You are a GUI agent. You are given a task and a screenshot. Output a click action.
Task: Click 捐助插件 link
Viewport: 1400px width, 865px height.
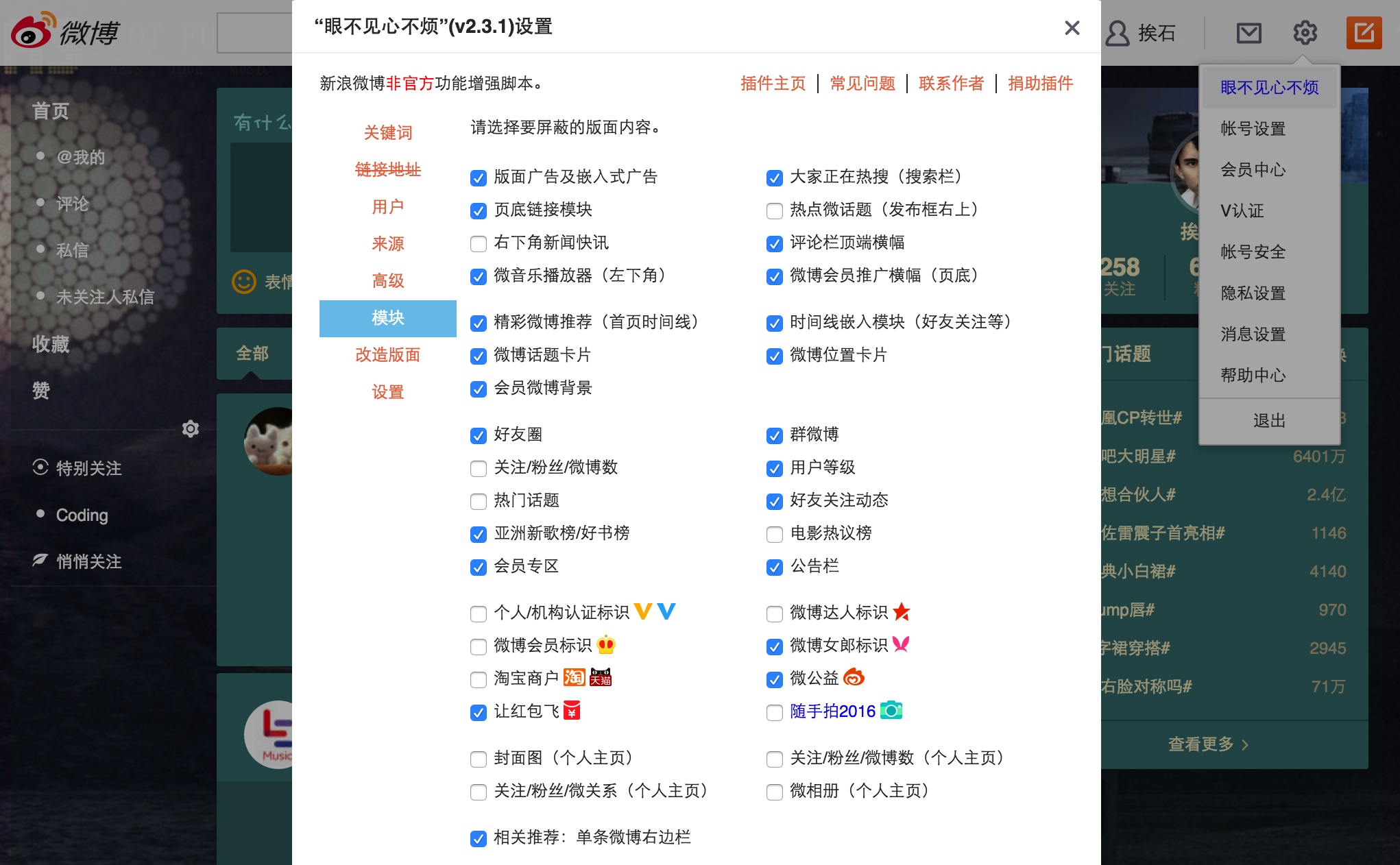[x=1041, y=84]
